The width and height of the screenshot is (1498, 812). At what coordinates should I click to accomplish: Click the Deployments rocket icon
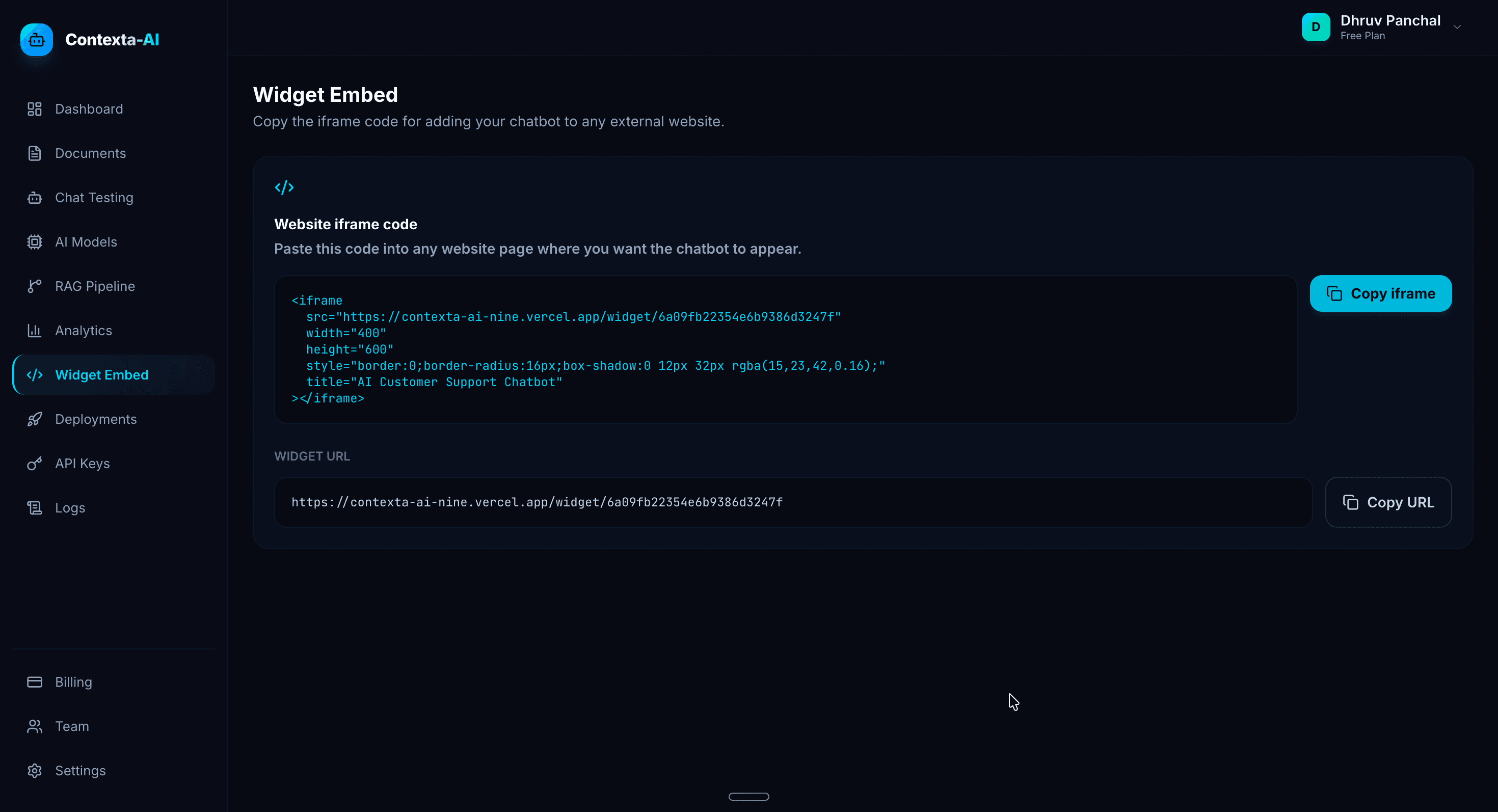(x=34, y=419)
